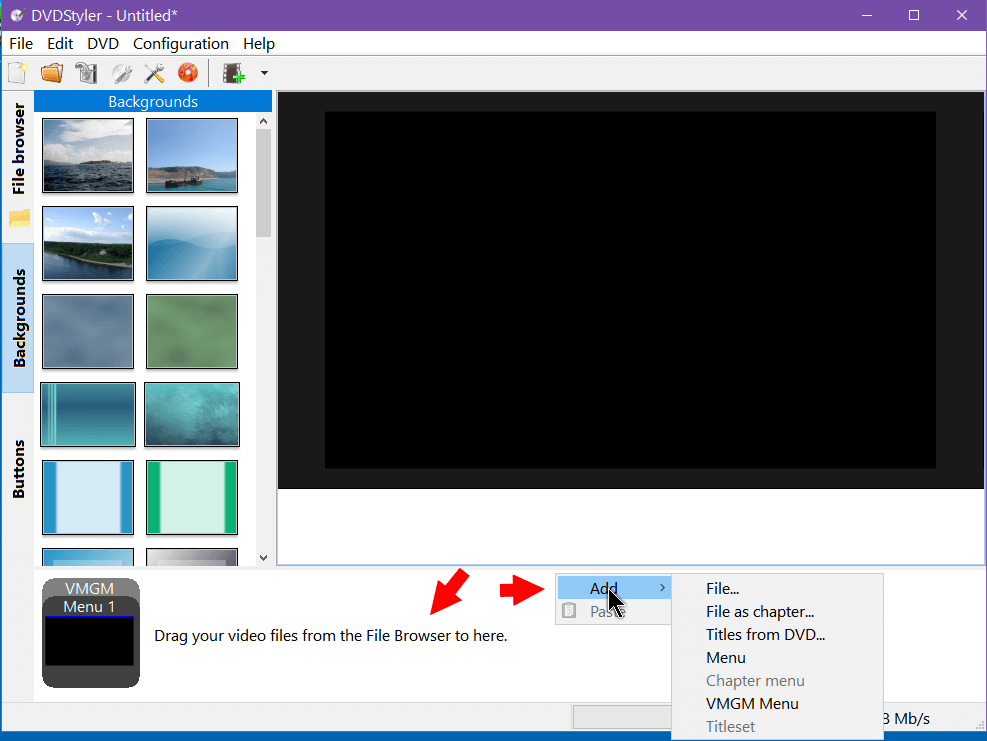Choose File as chapter... from the submenu
The height and width of the screenshot is (741, 987).
pos(777,611)
